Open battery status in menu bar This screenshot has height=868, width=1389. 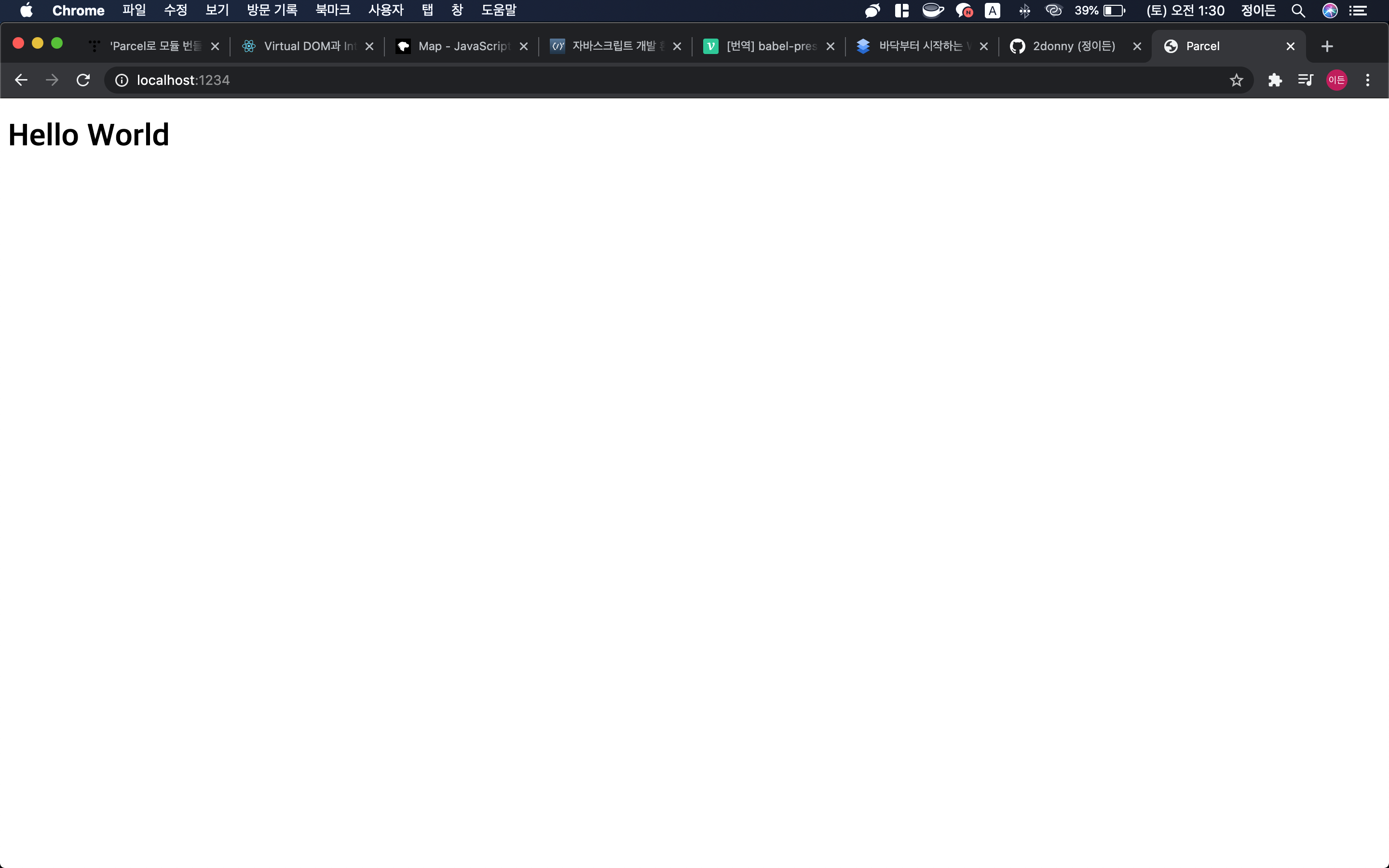1114,10
